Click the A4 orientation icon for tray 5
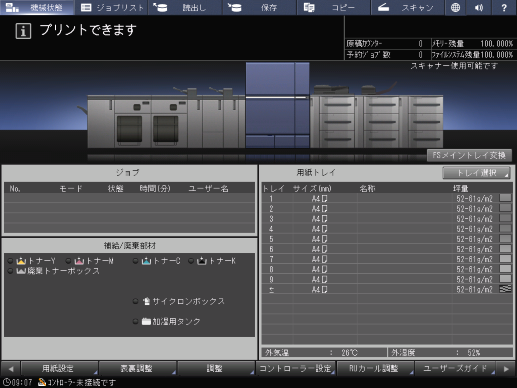Screen dimensions: 517x388 tap(324, 239)
